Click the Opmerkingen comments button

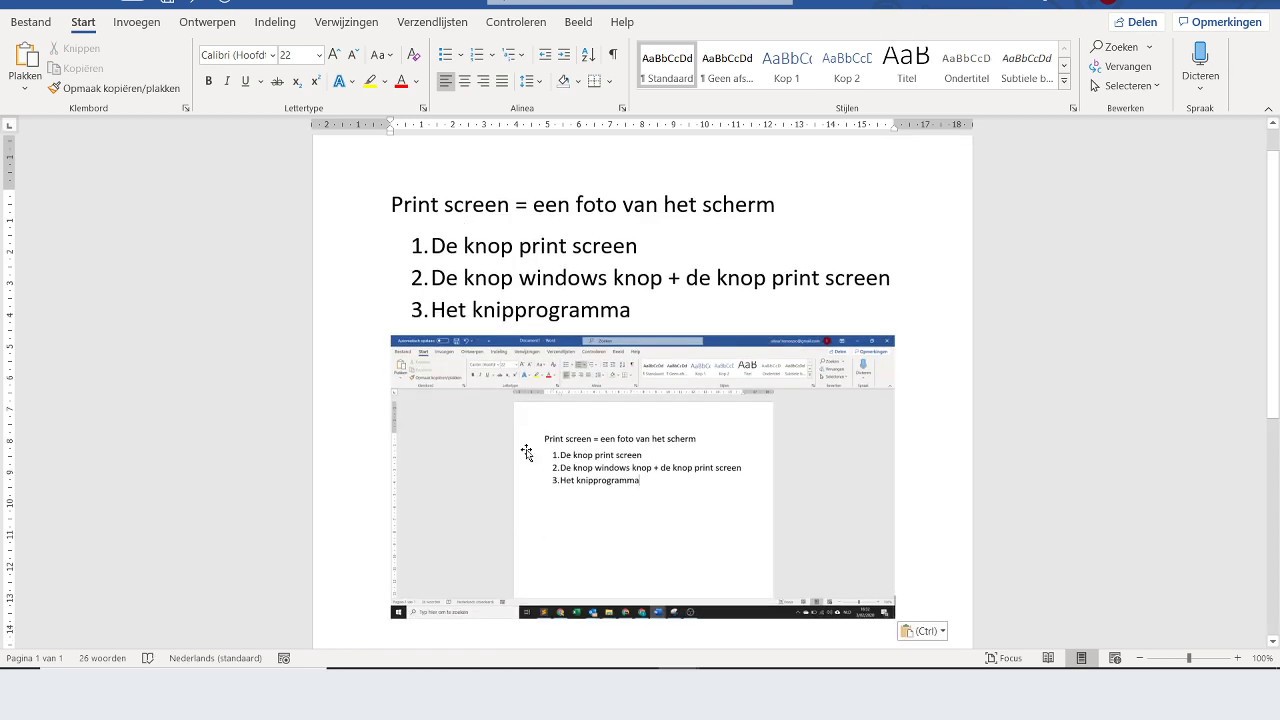coord(1219,22)
